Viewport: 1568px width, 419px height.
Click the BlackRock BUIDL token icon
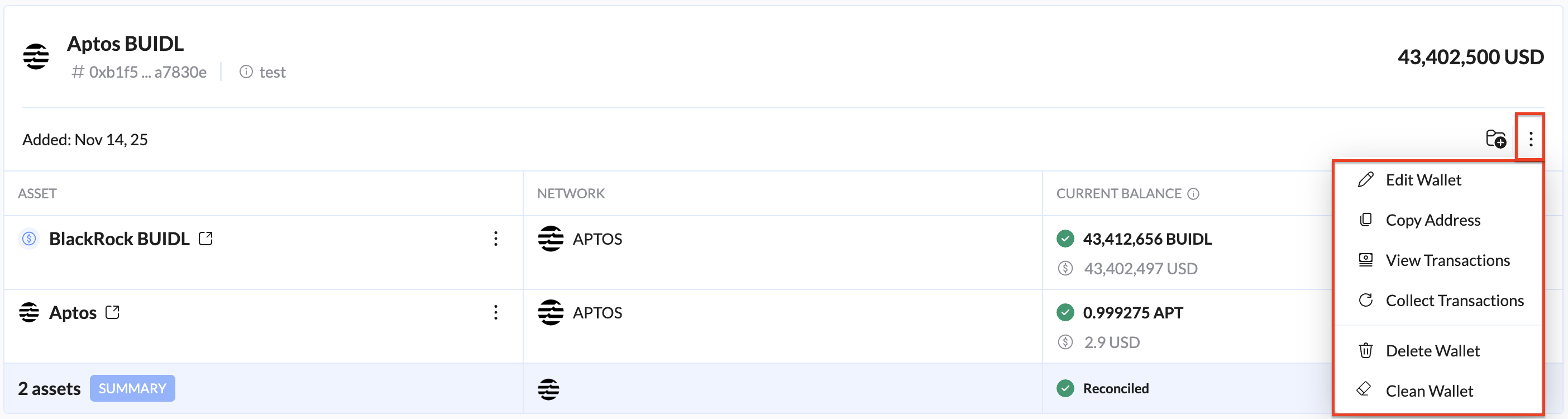(29, 239)
